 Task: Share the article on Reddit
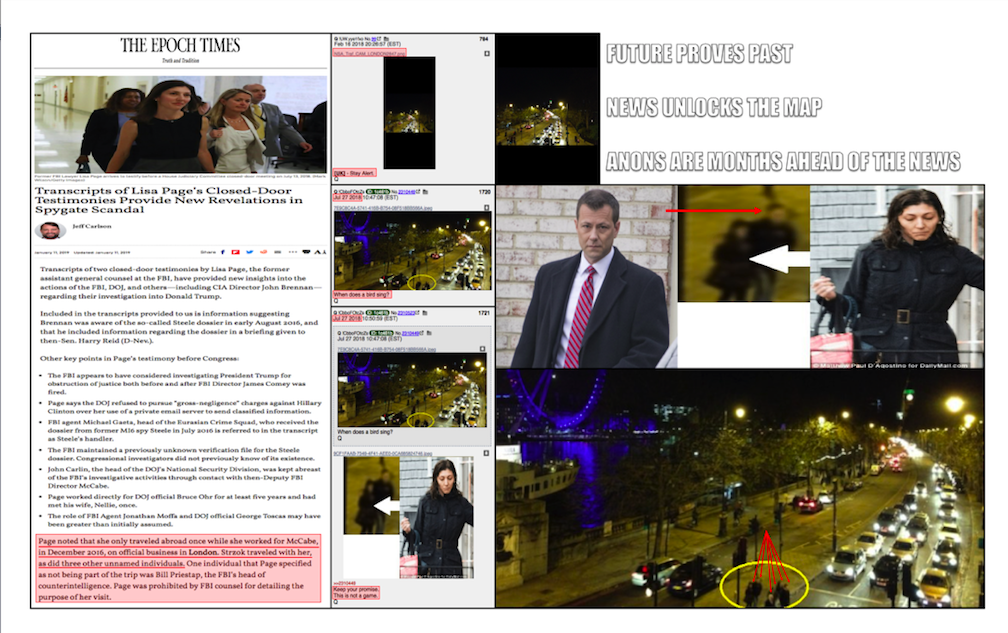263,252
